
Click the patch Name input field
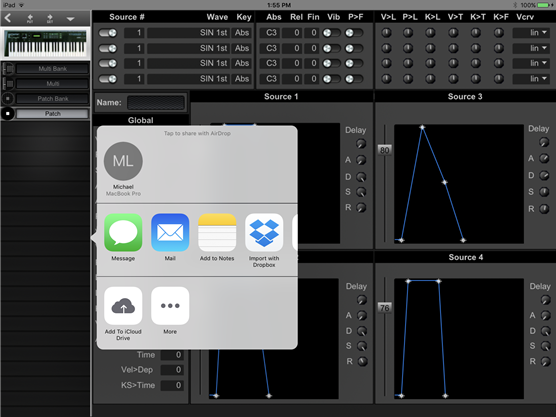[x=156, y=103]
